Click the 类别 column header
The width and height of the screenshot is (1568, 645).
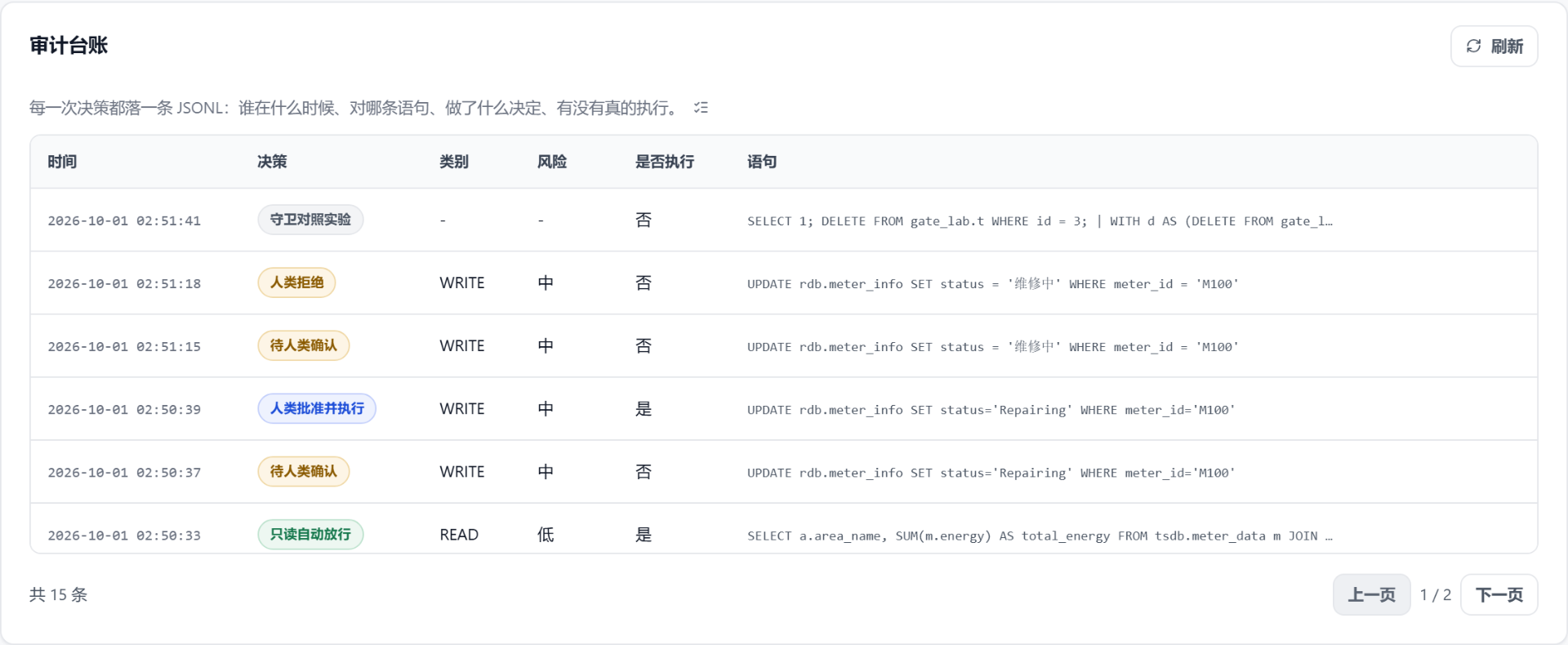(x=454, y=162)
